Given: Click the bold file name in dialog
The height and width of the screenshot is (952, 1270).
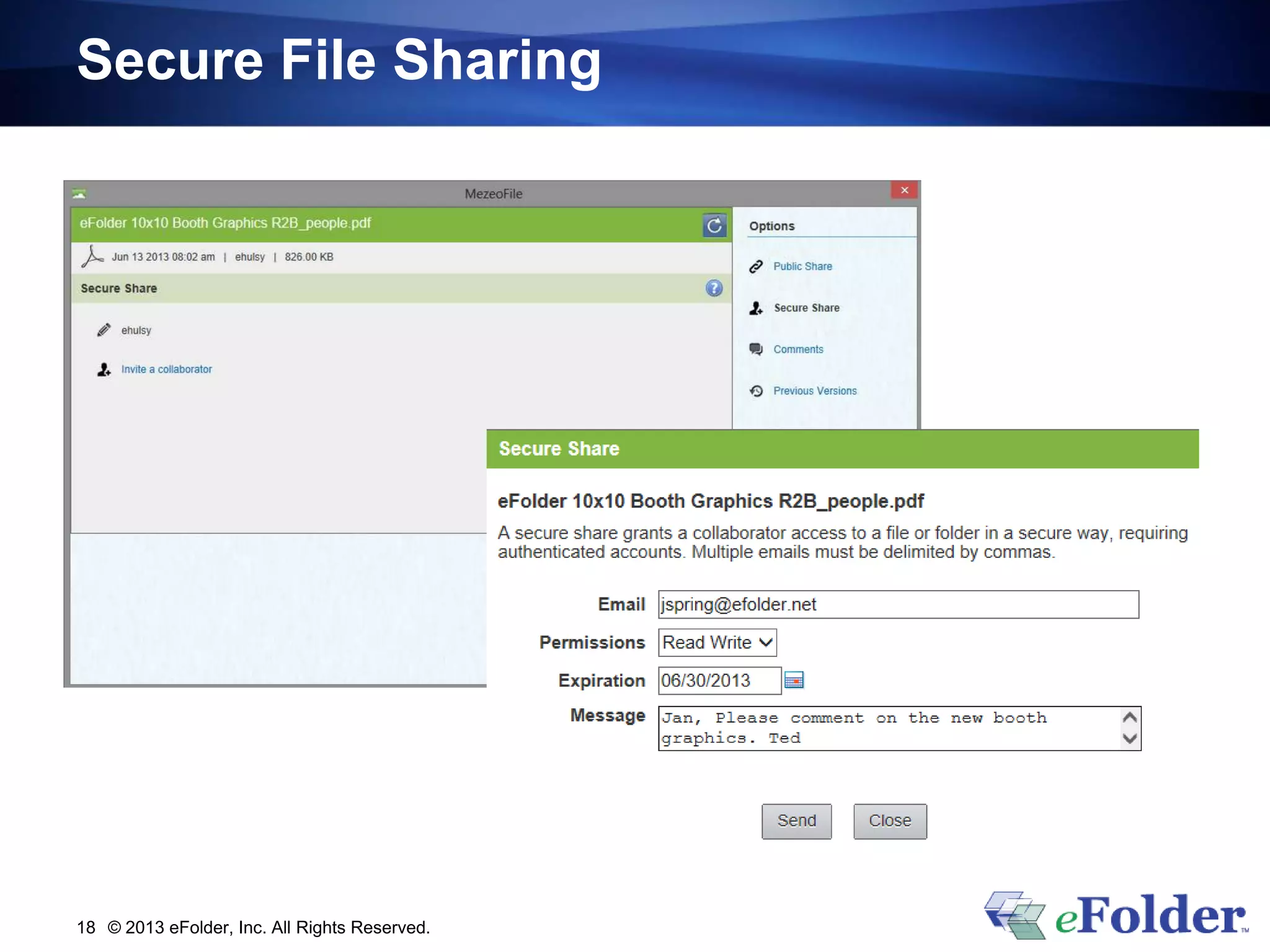Looking at the screenshot, I should [711, 501].
